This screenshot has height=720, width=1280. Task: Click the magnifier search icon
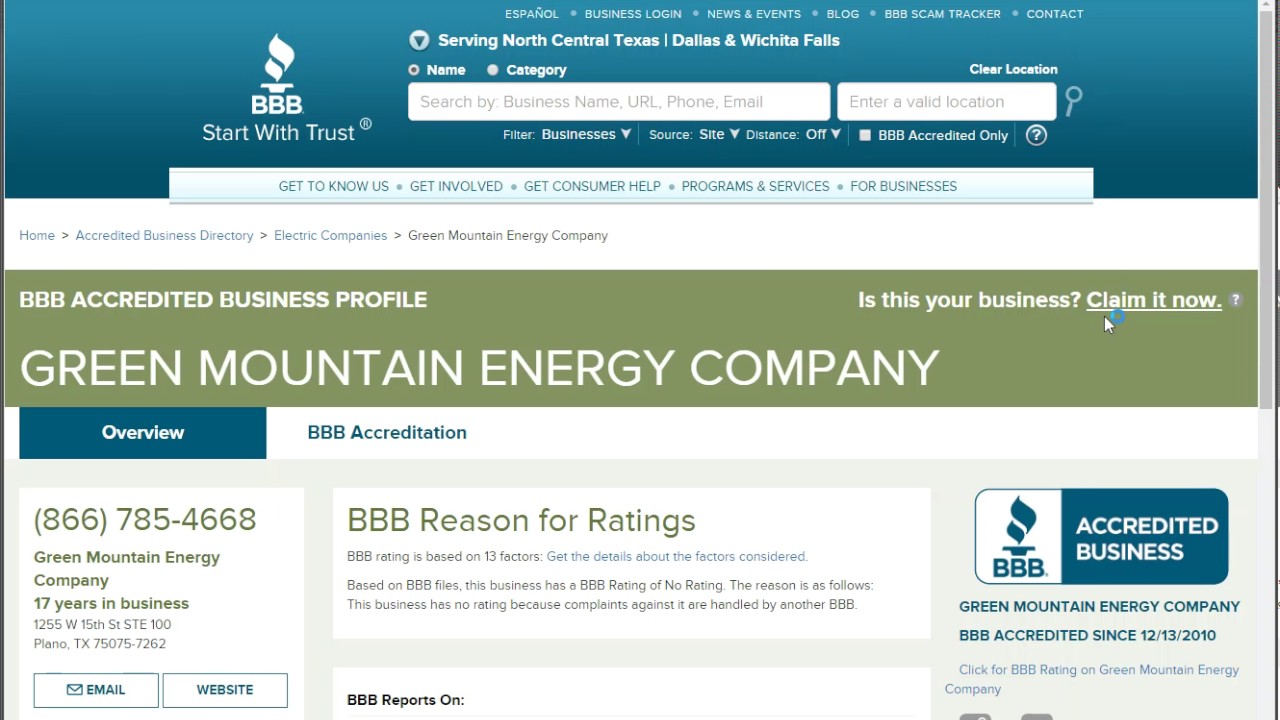click(1073, 101)
